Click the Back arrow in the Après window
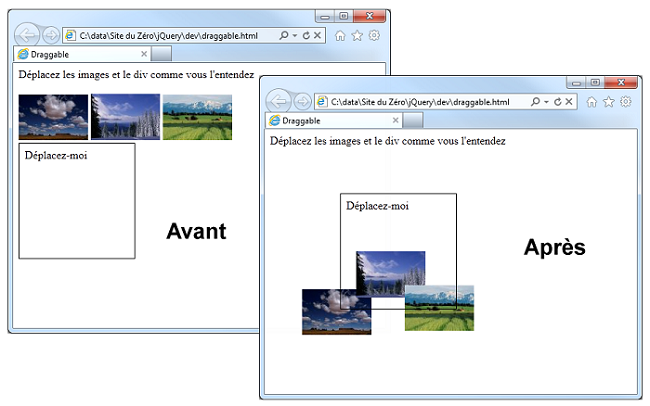This screenshot has height=406, width=650. coord(279,101)
